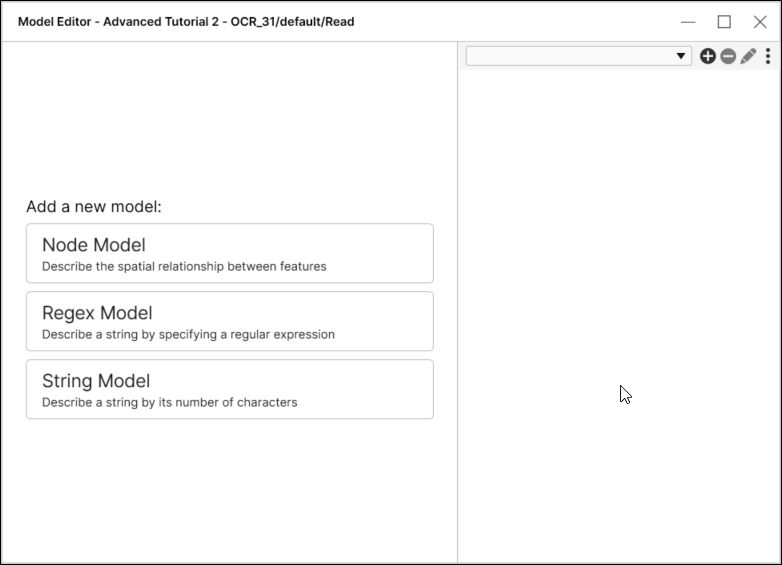This screenshot has height=565, width=782.
Task: Pick the String Model option
Action: tap(96, 381)
